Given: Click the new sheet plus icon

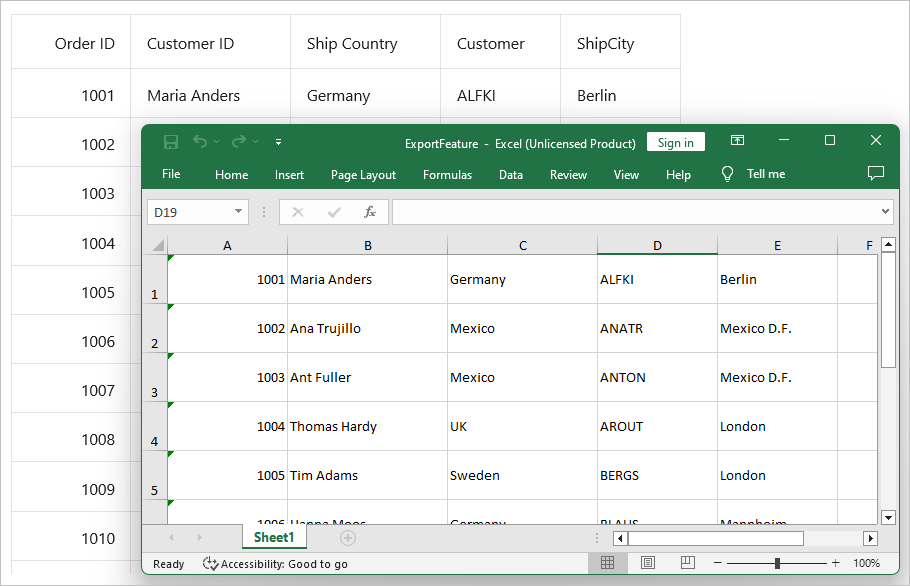Looking at the screenshot, I should coord(348,538).
